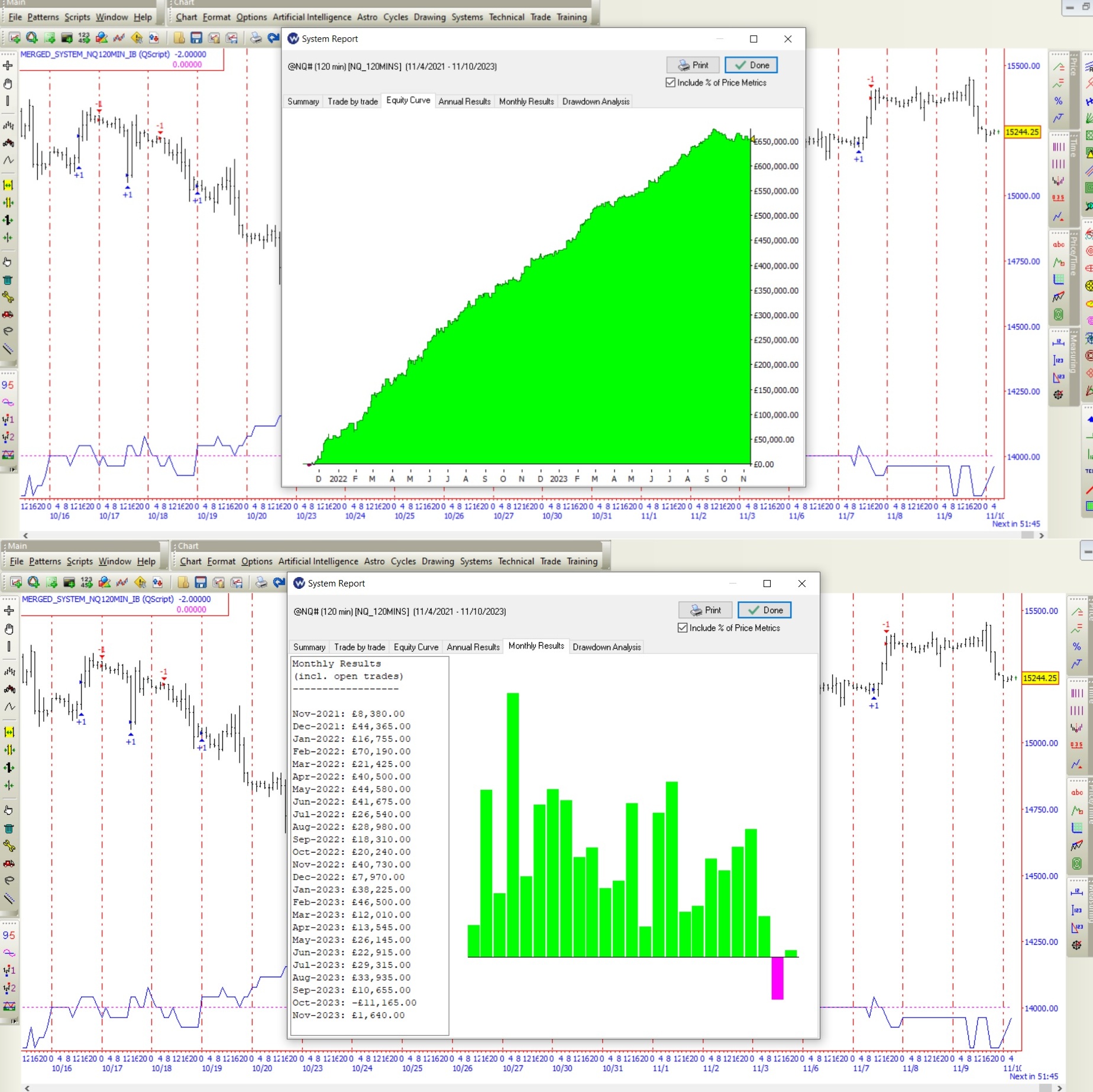Click the Oct-2023 -£11,165.00 row
Screen dimensions: 1093x1092
click(354, 1003)
